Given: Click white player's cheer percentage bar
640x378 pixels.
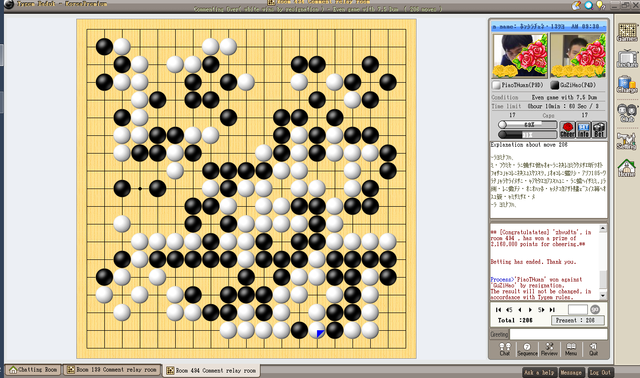Looking at the screenshot, I should [x=527, y=125].
